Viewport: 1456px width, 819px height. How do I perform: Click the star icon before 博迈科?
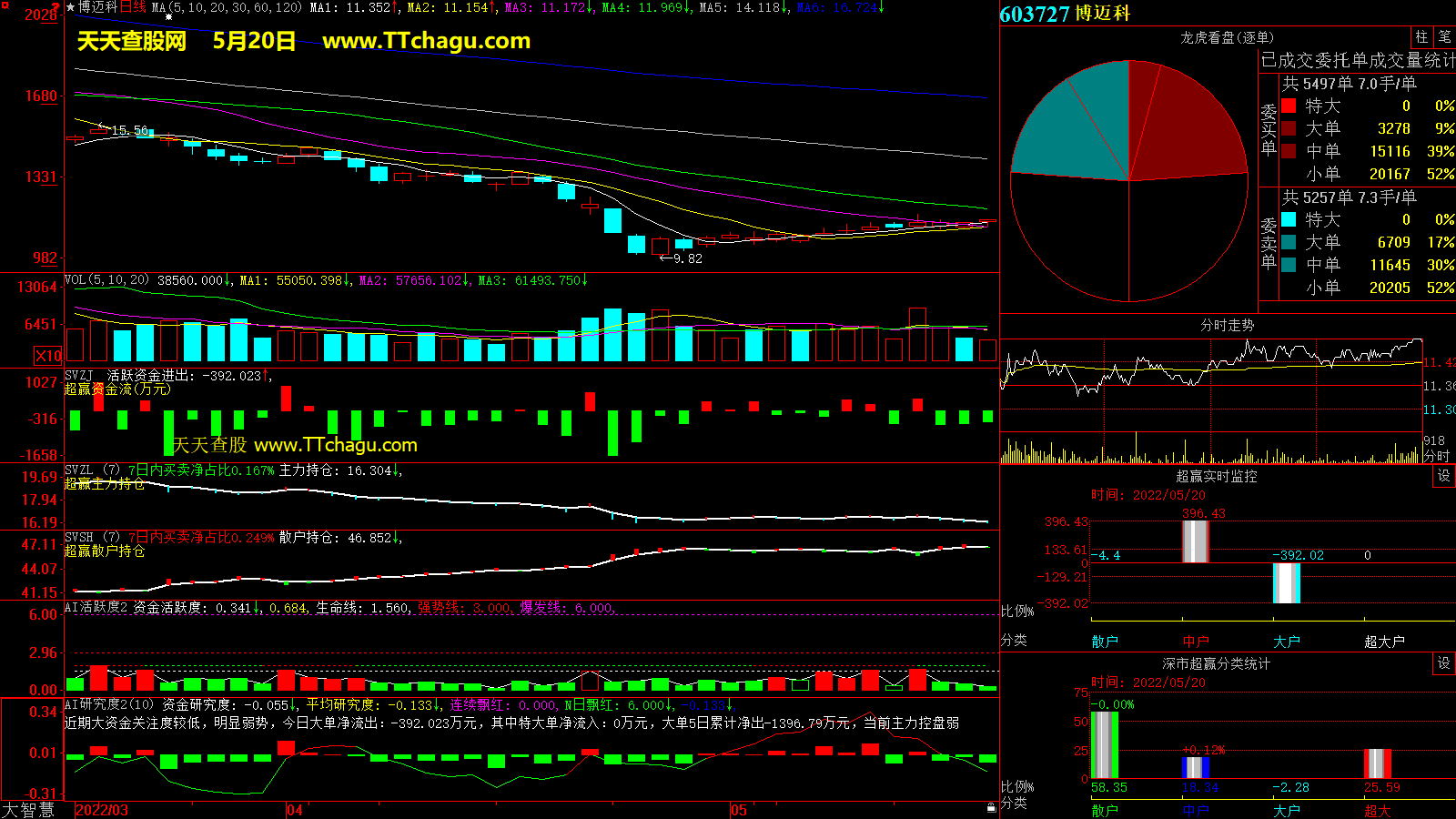pyautogui.click(x=71, y=7)
